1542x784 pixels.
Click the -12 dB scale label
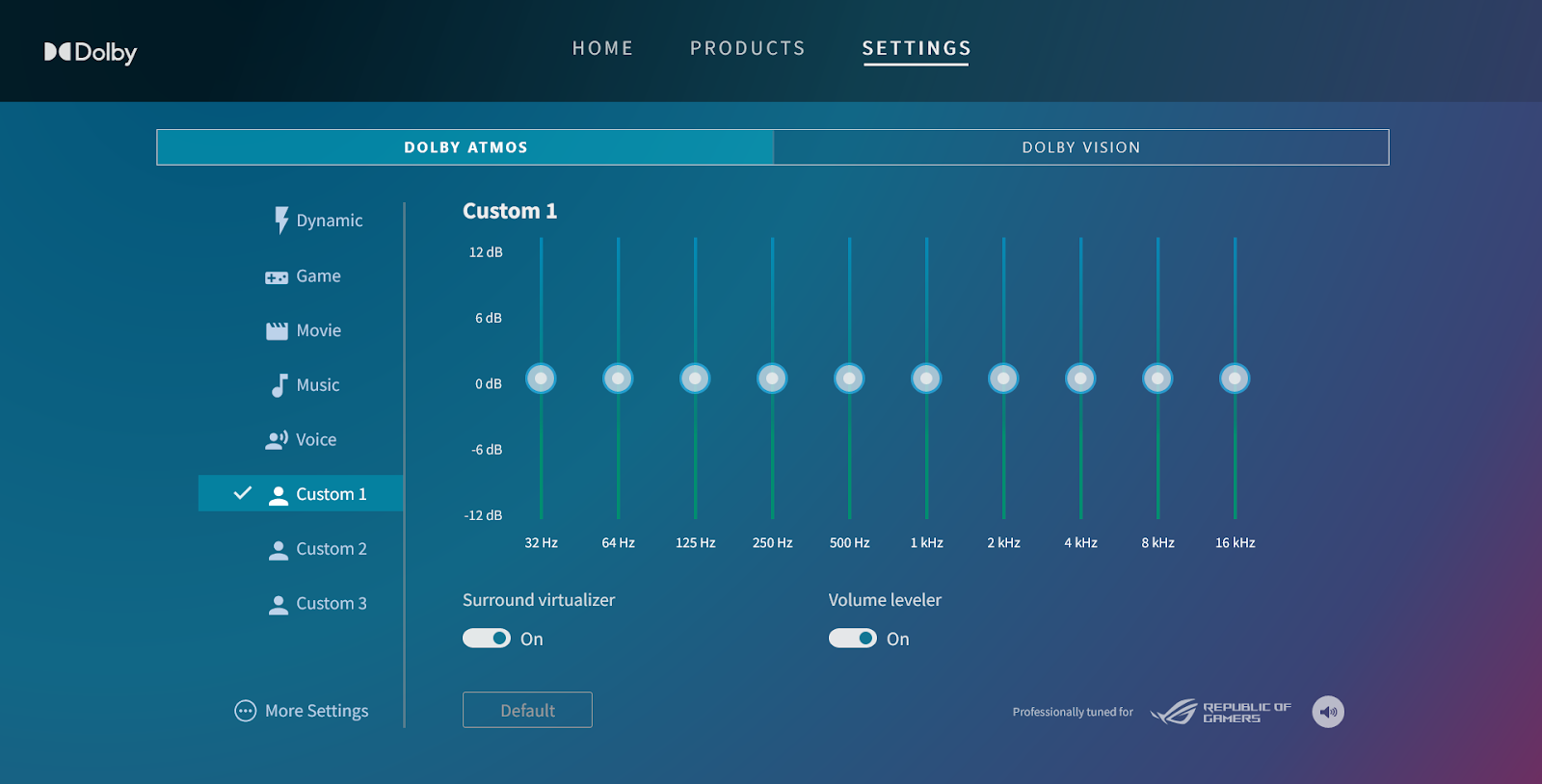(484, 515)
